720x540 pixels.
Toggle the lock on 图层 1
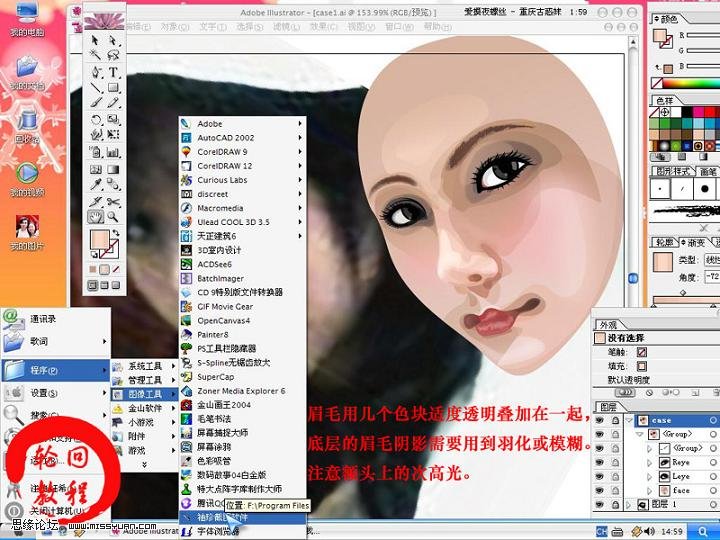[x=615, y=504]
